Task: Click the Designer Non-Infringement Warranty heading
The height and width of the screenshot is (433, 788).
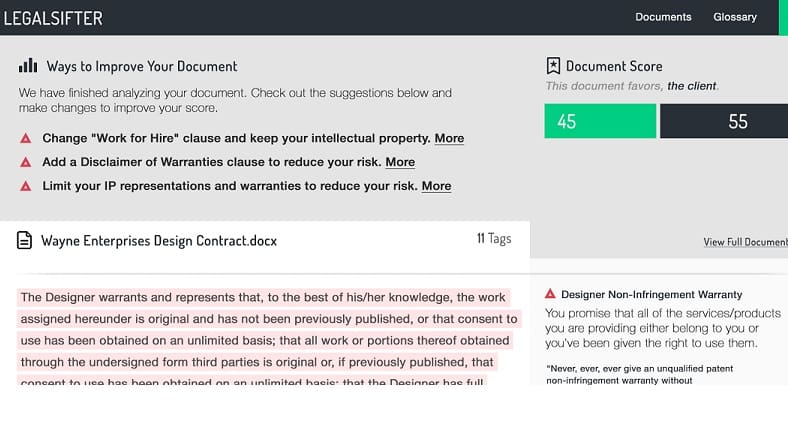Action: pos(651,295)
